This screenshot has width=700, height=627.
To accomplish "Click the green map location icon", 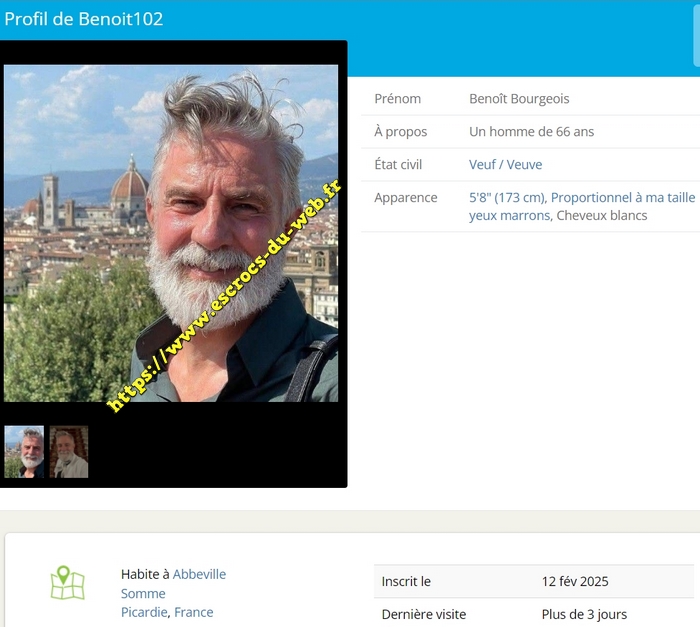I will click(68, 583).
